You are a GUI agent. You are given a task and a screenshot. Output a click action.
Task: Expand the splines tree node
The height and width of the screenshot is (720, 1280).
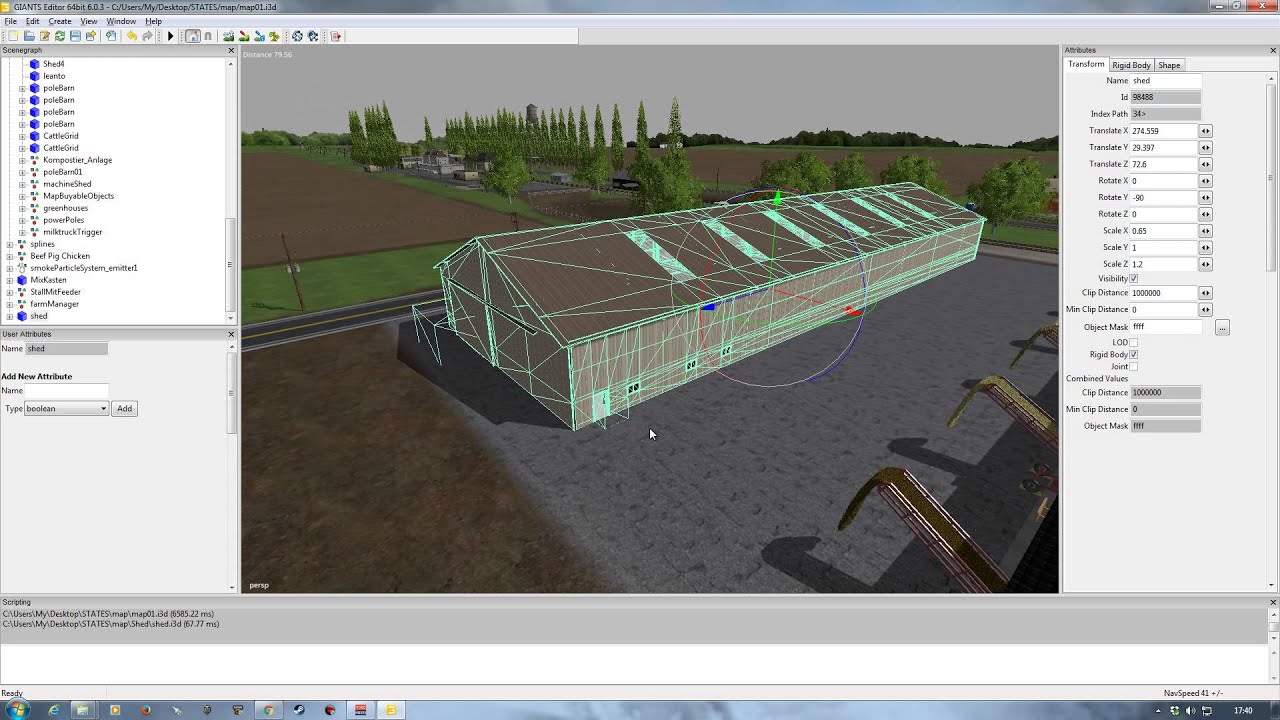tap(10, 244)
